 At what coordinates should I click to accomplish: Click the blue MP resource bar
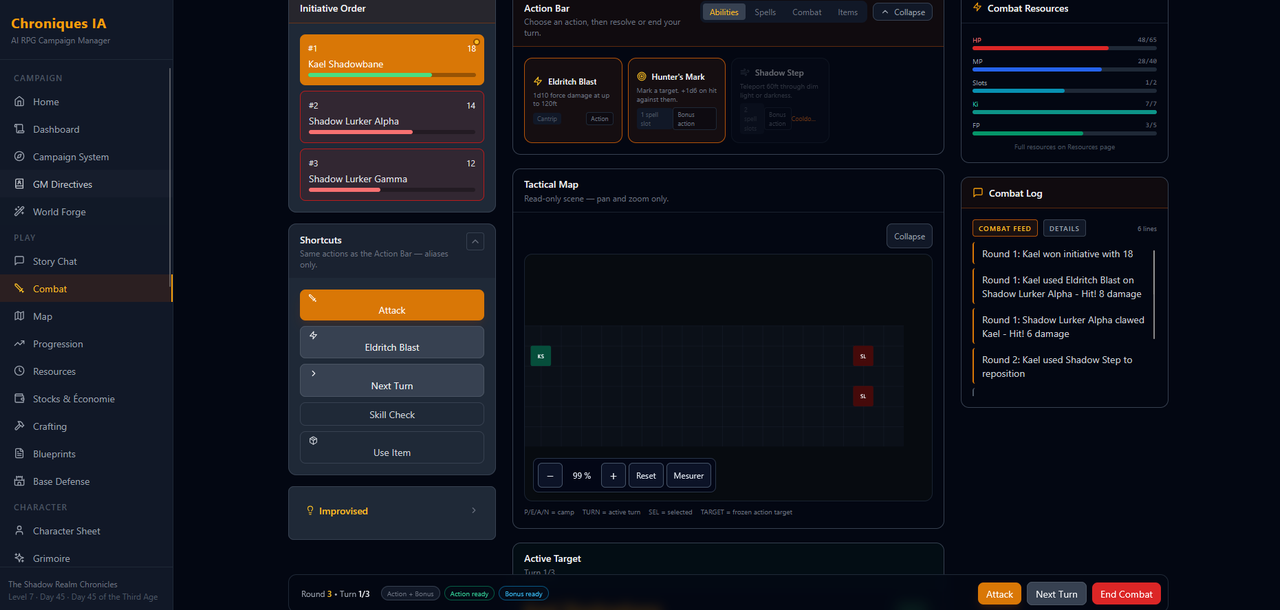tap(1064, 69)
